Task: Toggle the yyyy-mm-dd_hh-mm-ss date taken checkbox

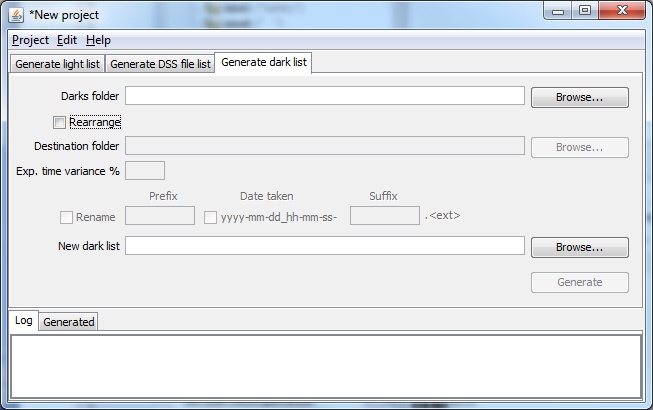Action: click(210, 217)
